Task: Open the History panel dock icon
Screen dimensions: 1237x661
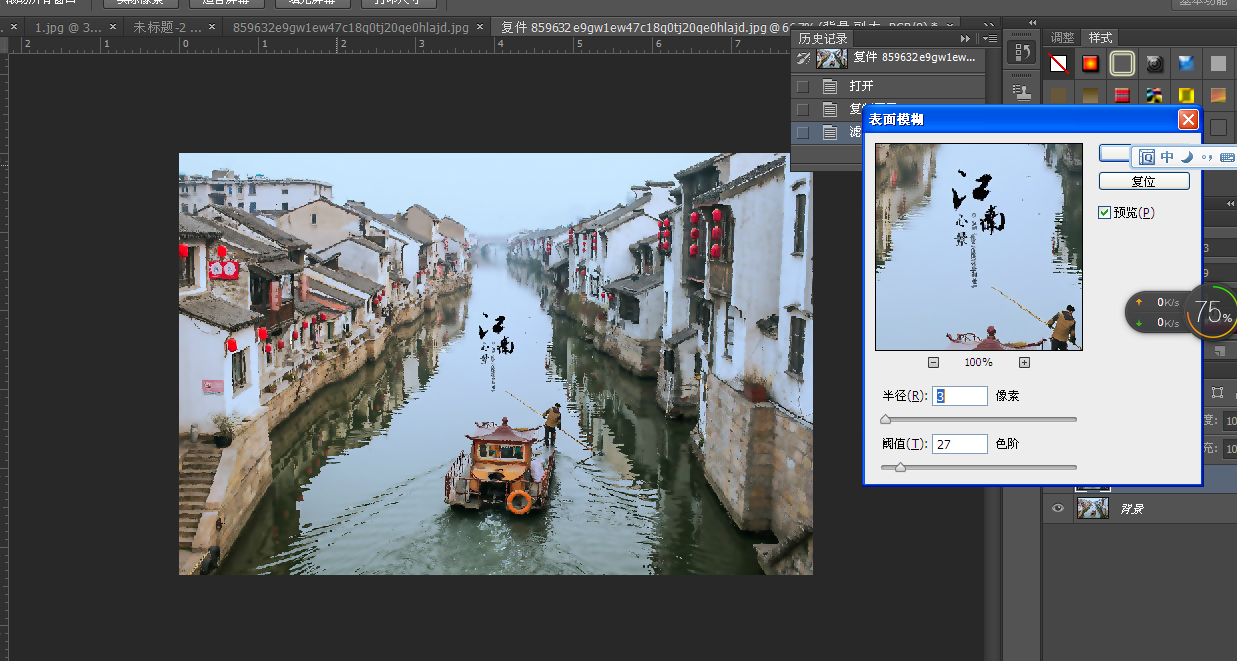Action: 1021,52
